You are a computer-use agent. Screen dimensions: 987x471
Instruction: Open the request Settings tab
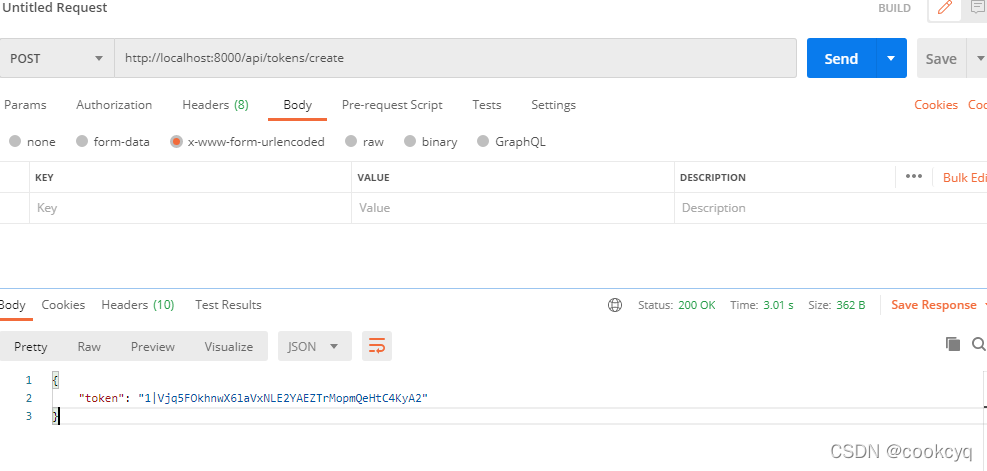tap(553, 105)
